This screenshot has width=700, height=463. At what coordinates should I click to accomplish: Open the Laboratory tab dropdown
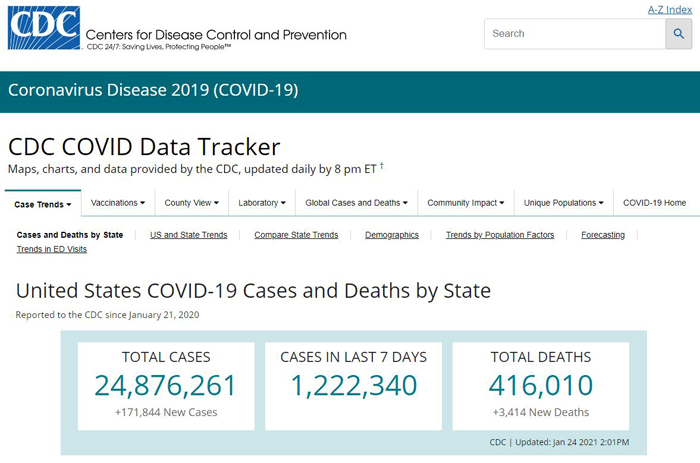click(262, 203)
